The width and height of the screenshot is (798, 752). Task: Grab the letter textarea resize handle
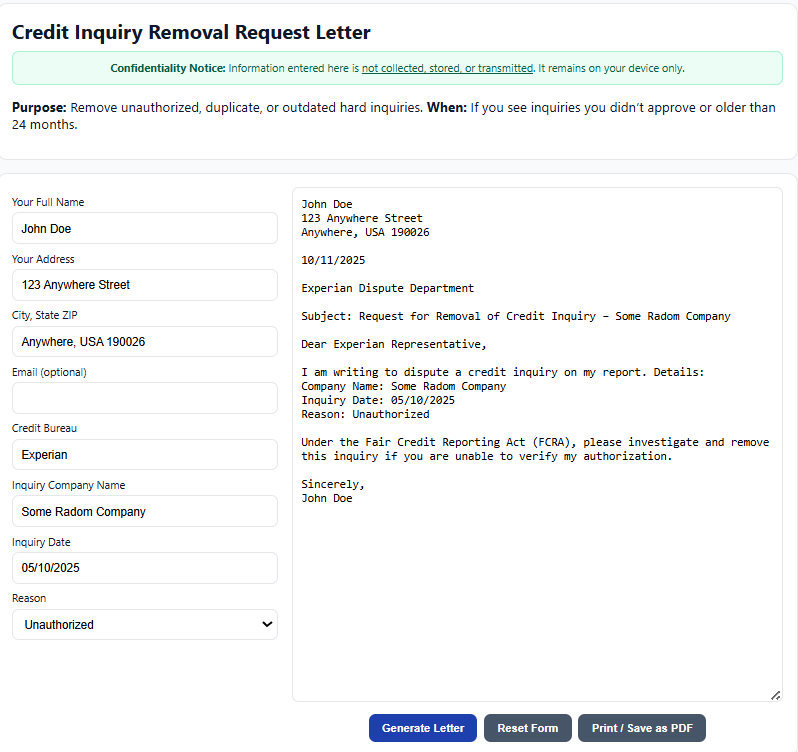[x=775, y=695]
